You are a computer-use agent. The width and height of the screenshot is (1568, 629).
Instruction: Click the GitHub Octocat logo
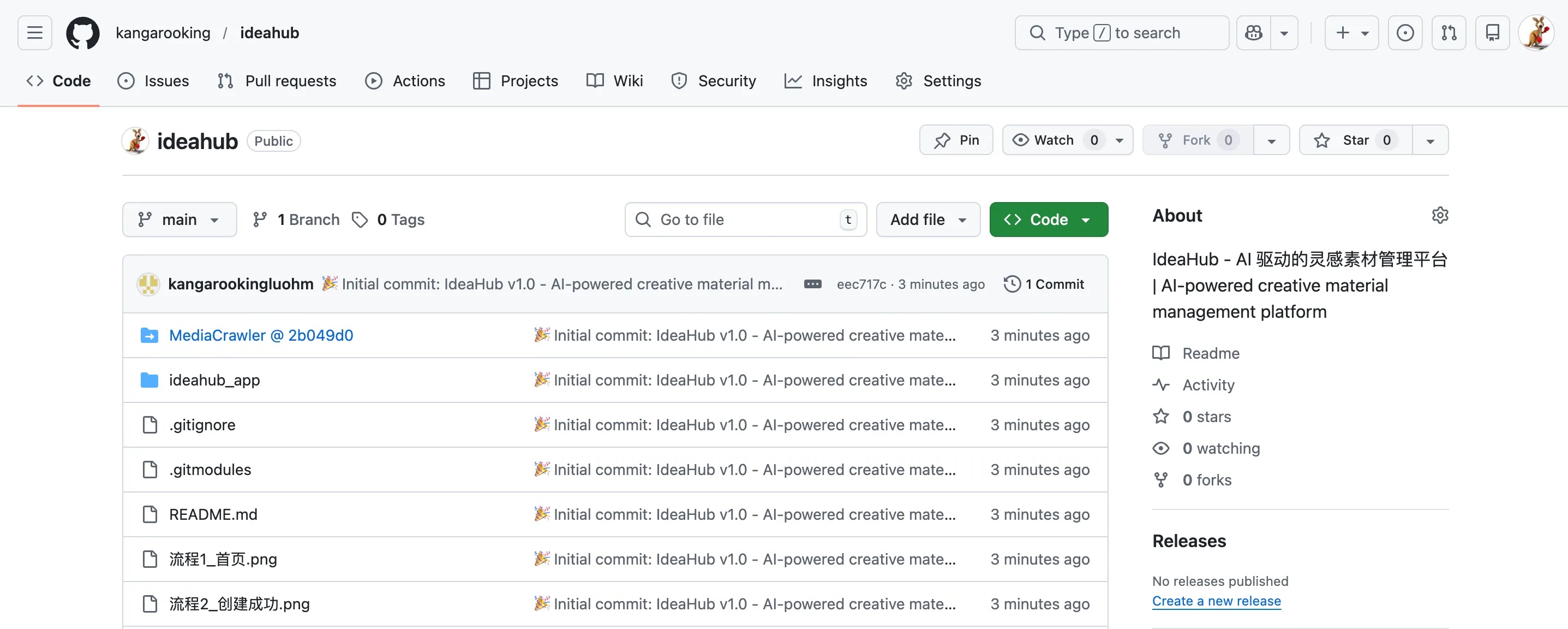click(83, 33)
